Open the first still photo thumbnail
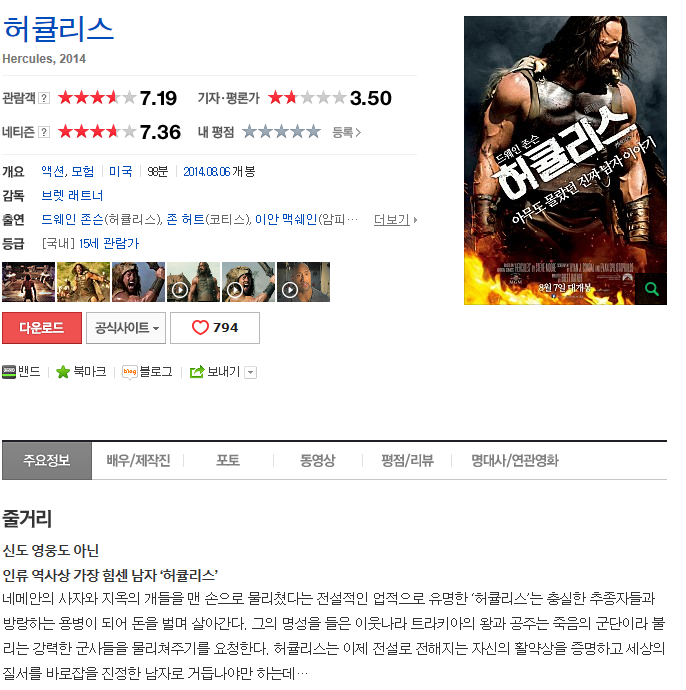 (x=29, y=282)
